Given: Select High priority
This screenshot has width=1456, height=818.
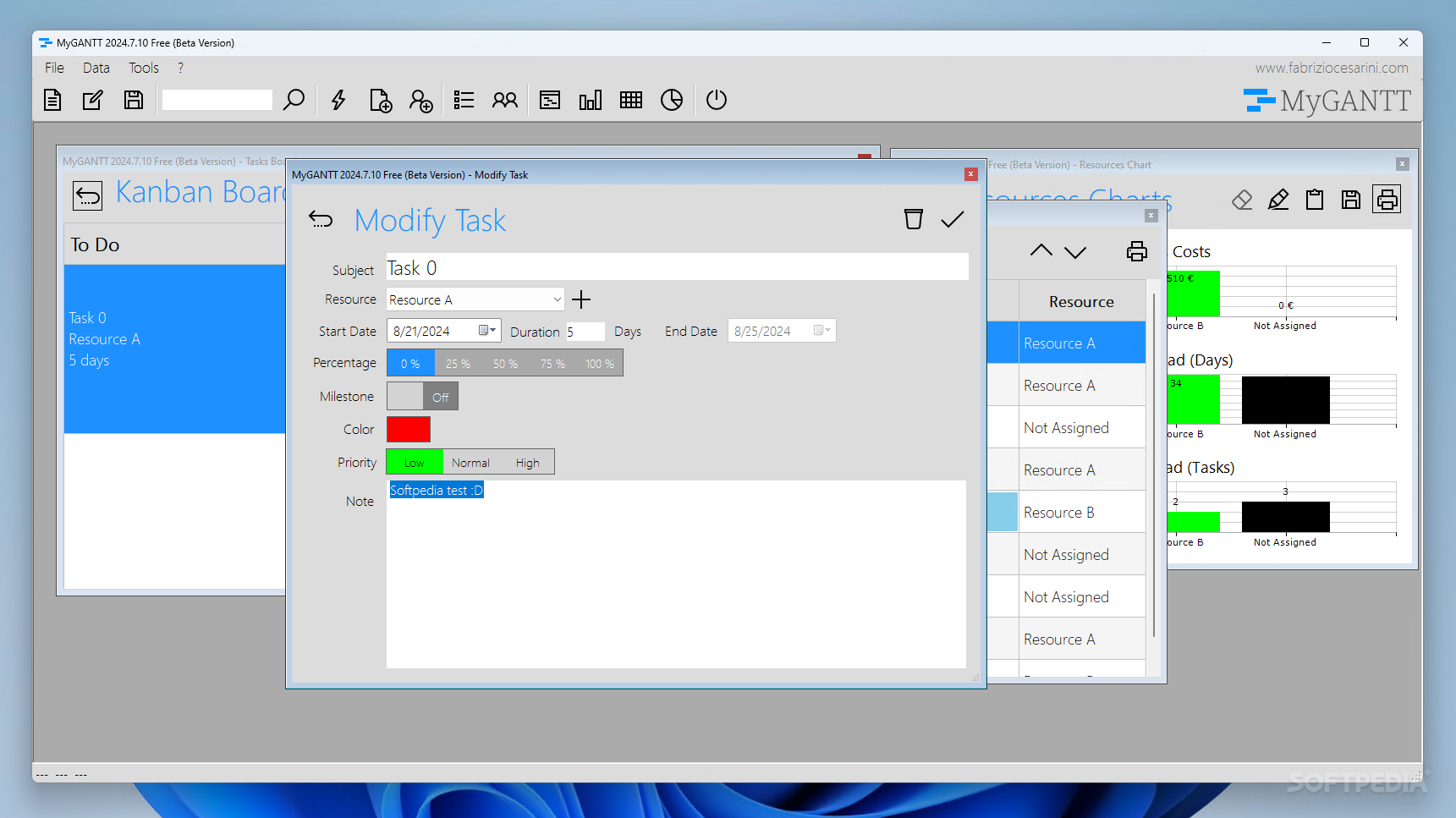Looking at the screenshot, I should [527, 462].
